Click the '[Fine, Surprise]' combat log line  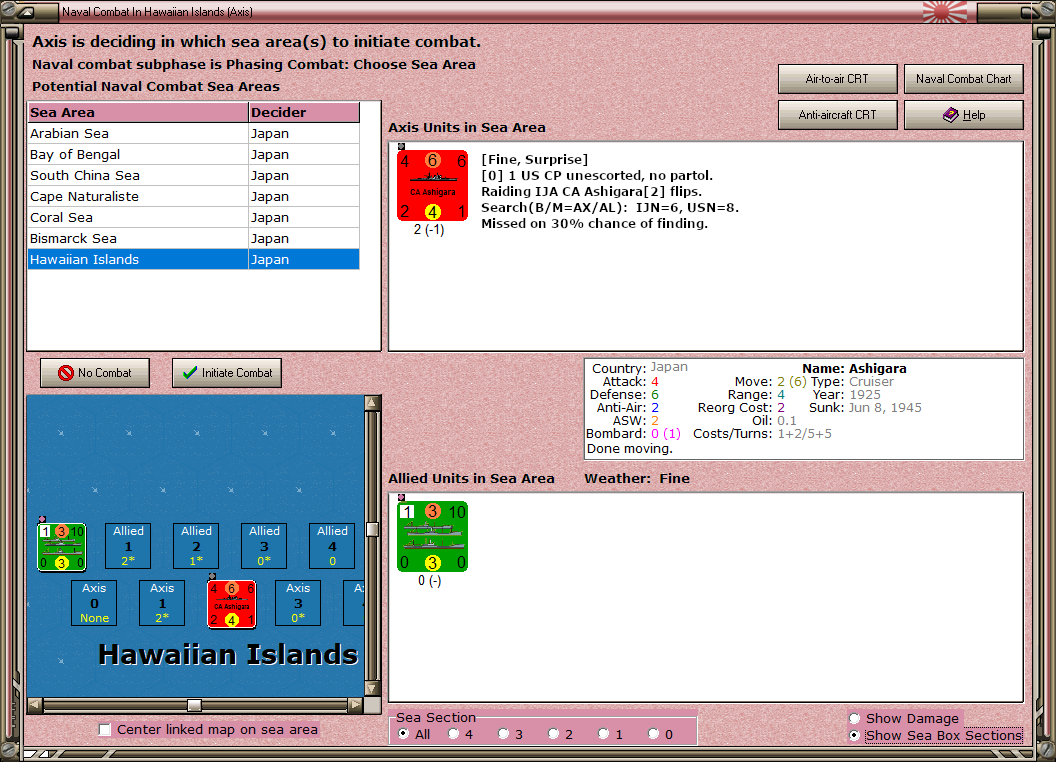pos(534,160)
